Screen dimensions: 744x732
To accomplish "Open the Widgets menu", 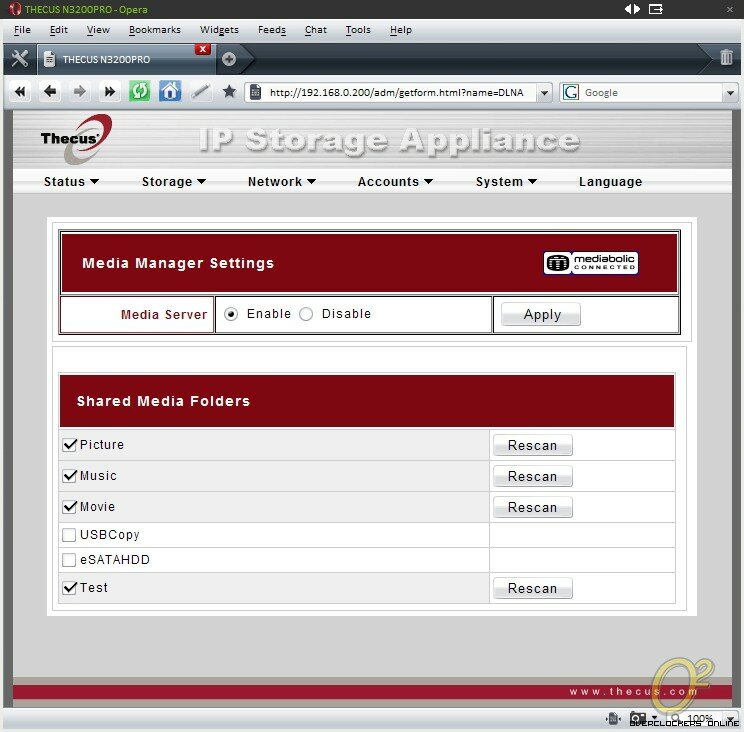I will [x=219, y=30].
